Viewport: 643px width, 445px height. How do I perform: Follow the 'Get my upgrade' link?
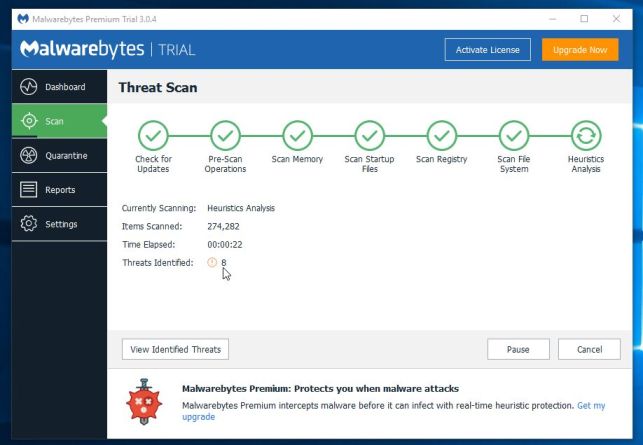pos(590,406)
